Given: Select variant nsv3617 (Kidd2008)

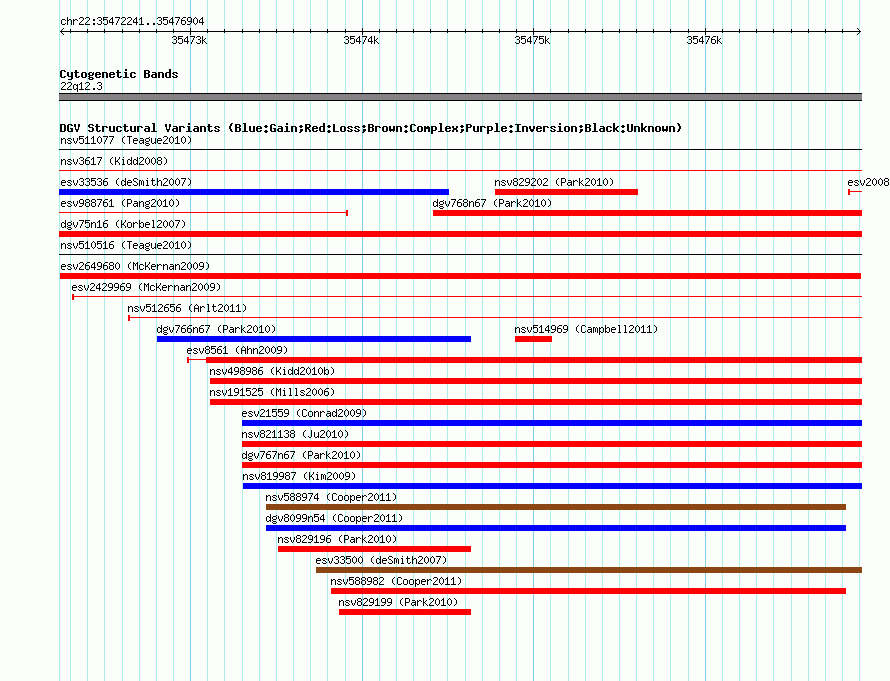Looking at the screenshot, I should coord(114,161).
